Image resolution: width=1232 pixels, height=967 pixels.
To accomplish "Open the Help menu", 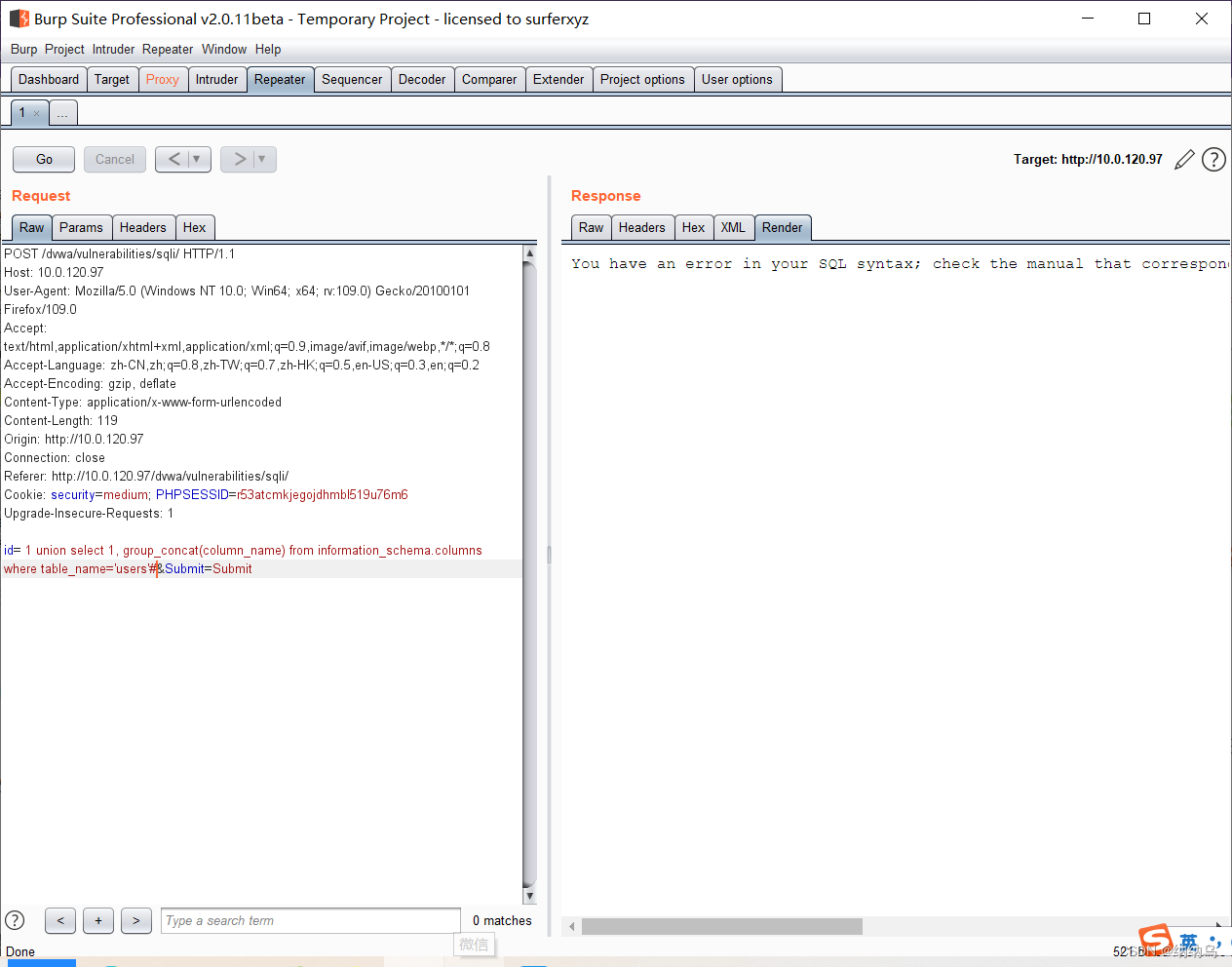I will pos(268,49).
